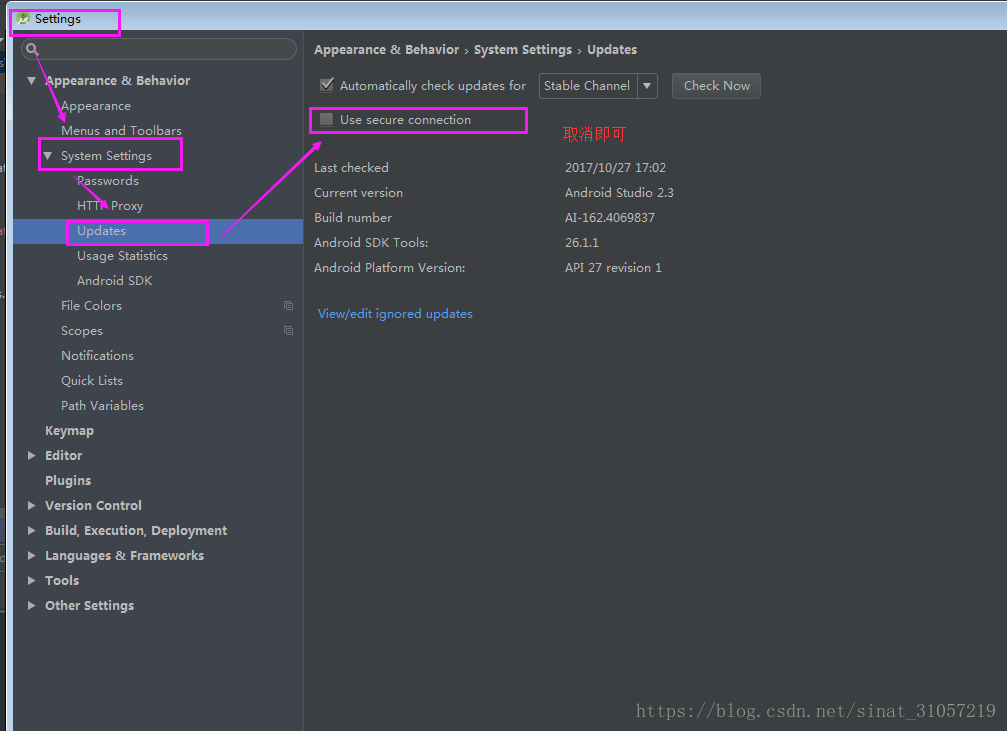Open Menus and Toolbars settings
Viewport: 1007px width, 731px height.
pyautogui.click(x=121, y=131)
